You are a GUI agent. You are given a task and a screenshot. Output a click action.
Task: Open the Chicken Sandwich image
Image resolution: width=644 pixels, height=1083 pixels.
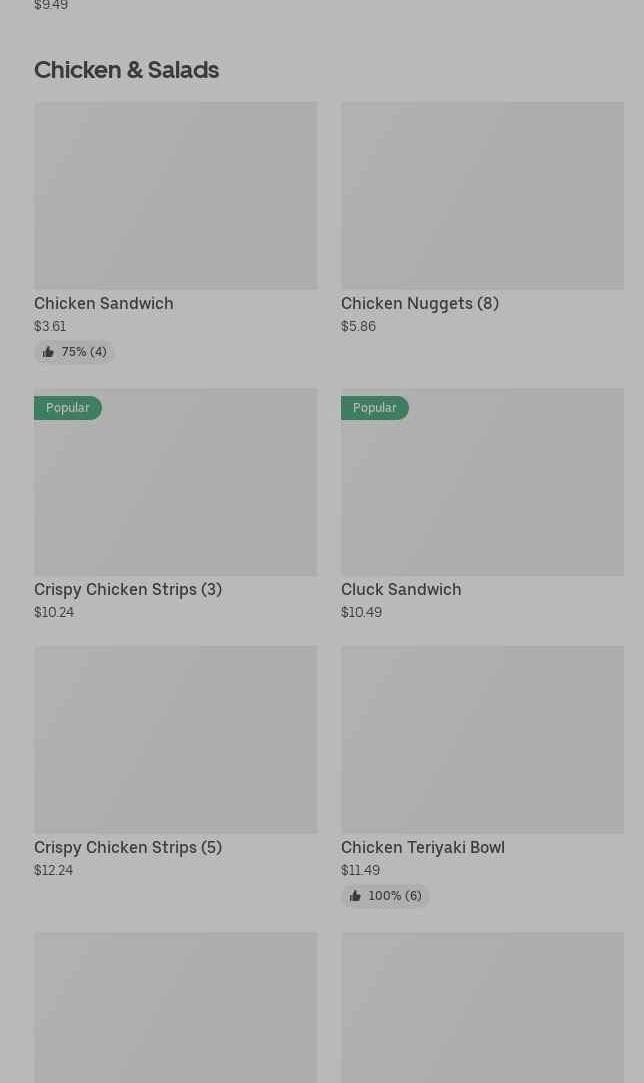pos(176,195)
